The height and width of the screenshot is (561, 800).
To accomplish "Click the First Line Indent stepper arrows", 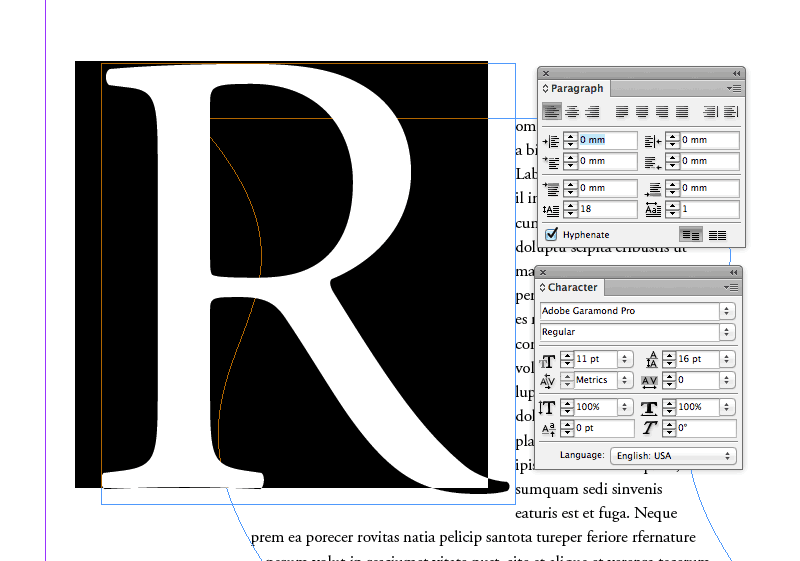I will [570, 161].
